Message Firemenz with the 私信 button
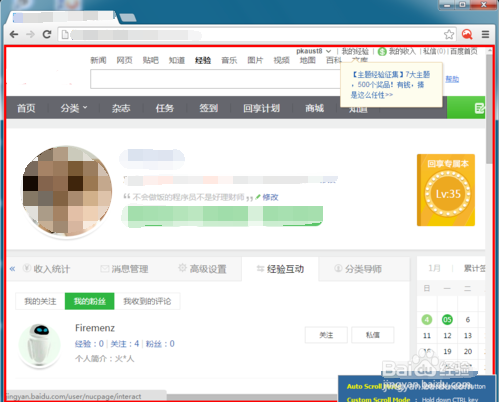 pyautogui.click(x=373, y=335)
